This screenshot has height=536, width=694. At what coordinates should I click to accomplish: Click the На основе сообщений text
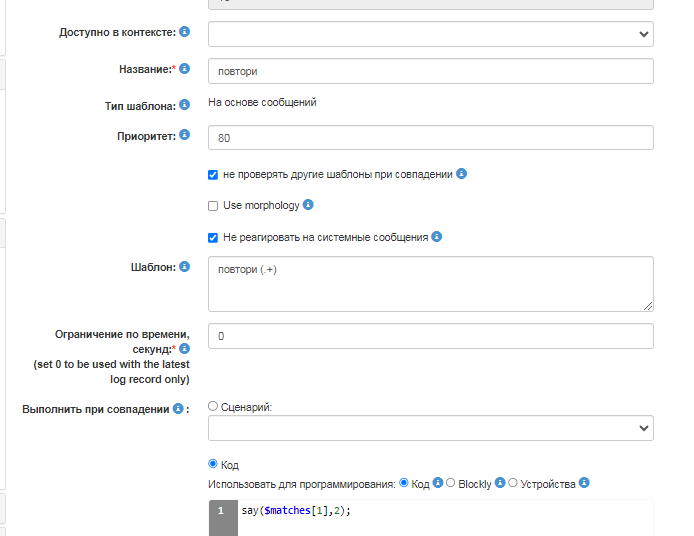(262, 102)
